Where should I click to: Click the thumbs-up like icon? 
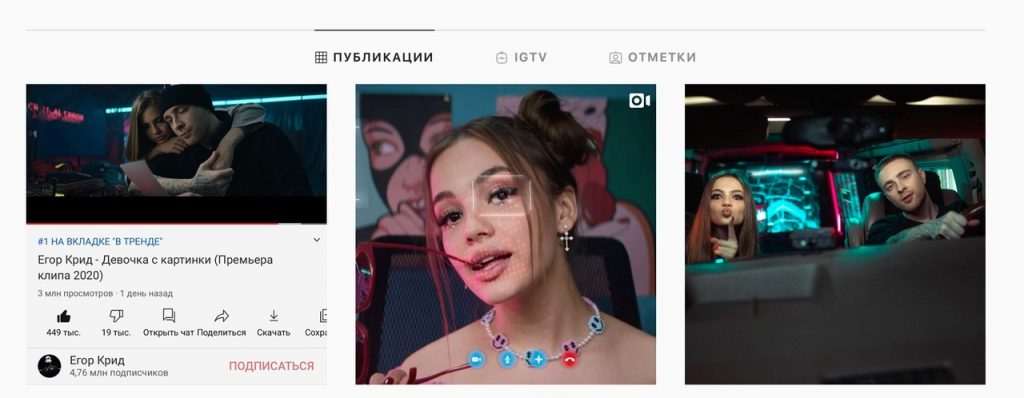click(x=63, y=316)
